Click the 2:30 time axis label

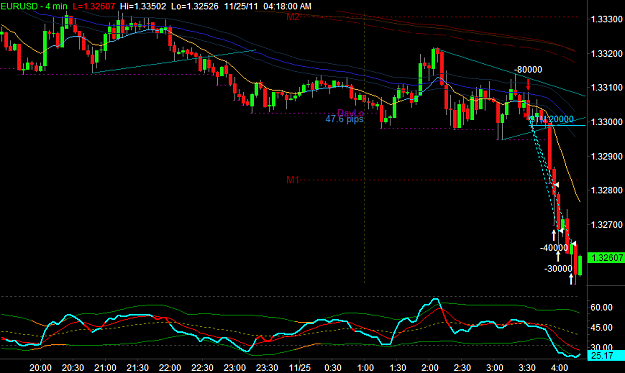point(462,368)
